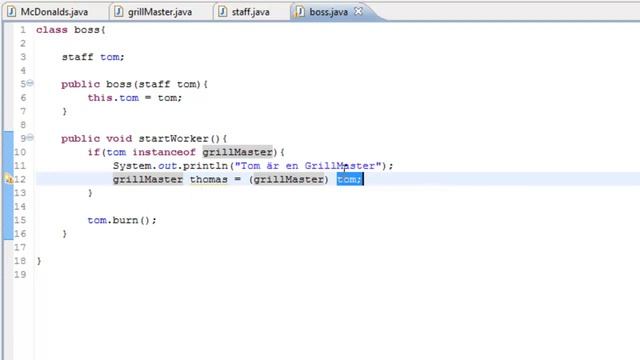Click the '(grillMaster)' cast on line 12
The height and width of the screenshot is (360, 640).
point(289,179)
